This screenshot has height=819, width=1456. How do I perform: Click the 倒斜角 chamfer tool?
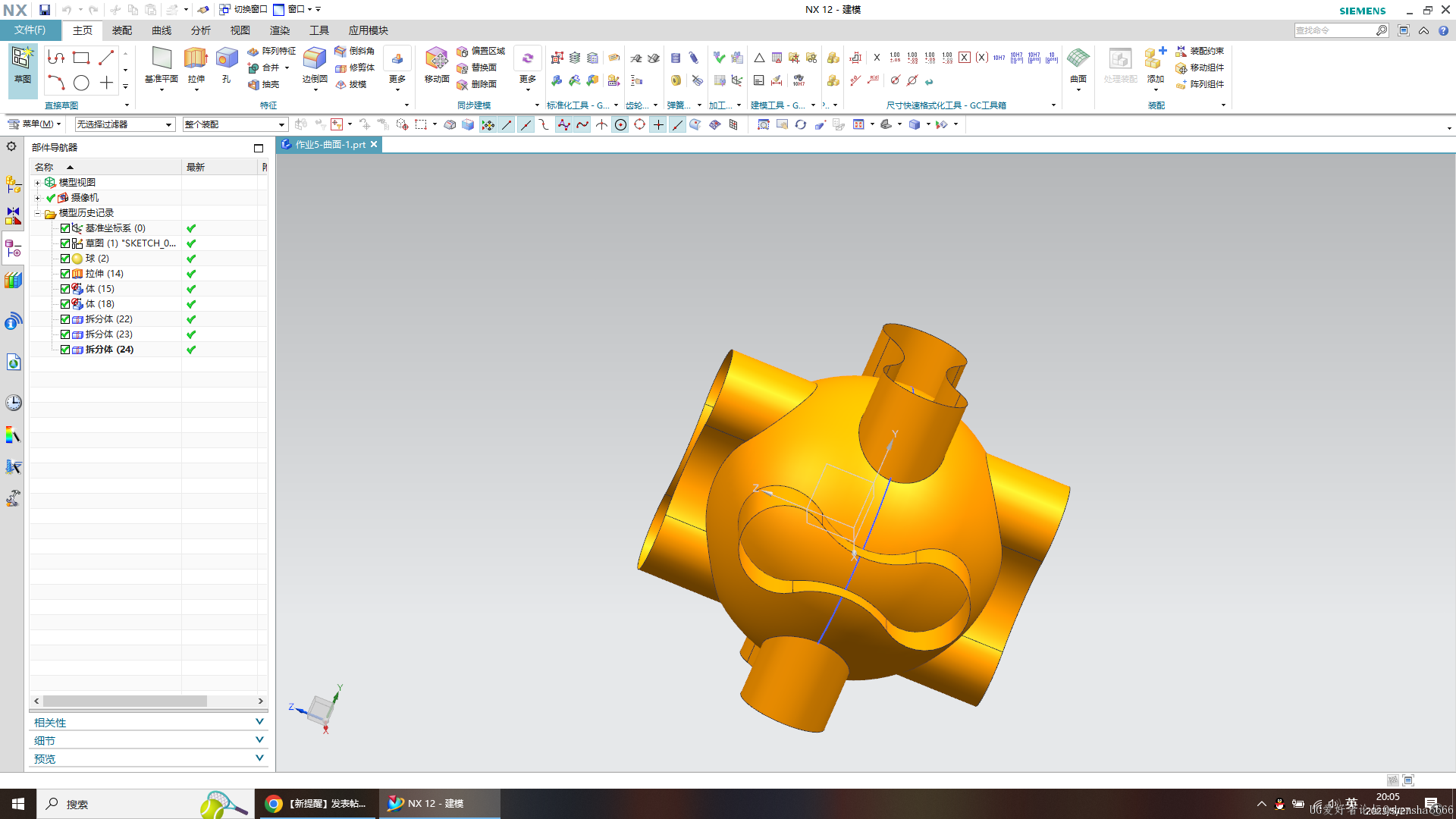[x=355, y=51]
